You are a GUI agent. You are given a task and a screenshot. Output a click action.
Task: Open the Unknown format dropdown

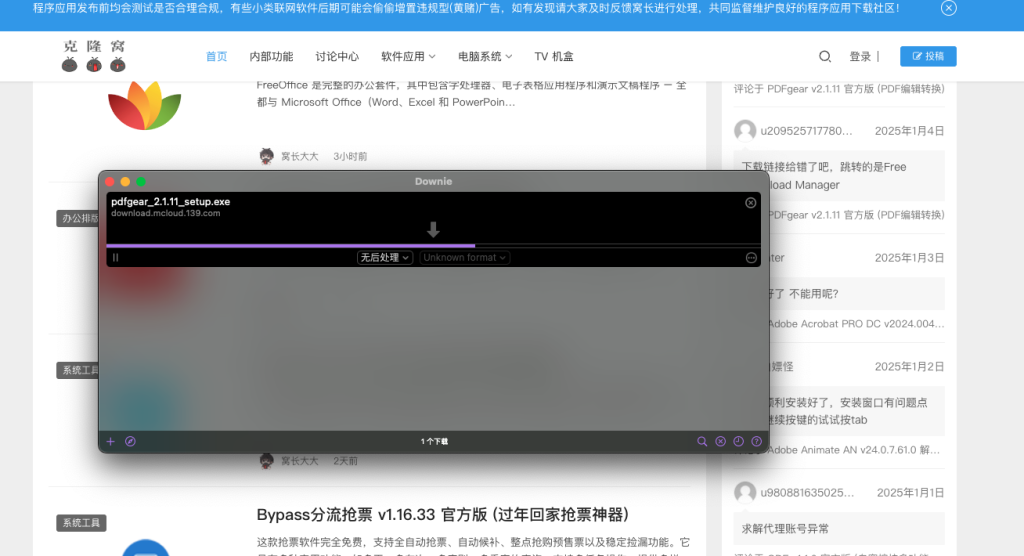coord(464,257)
